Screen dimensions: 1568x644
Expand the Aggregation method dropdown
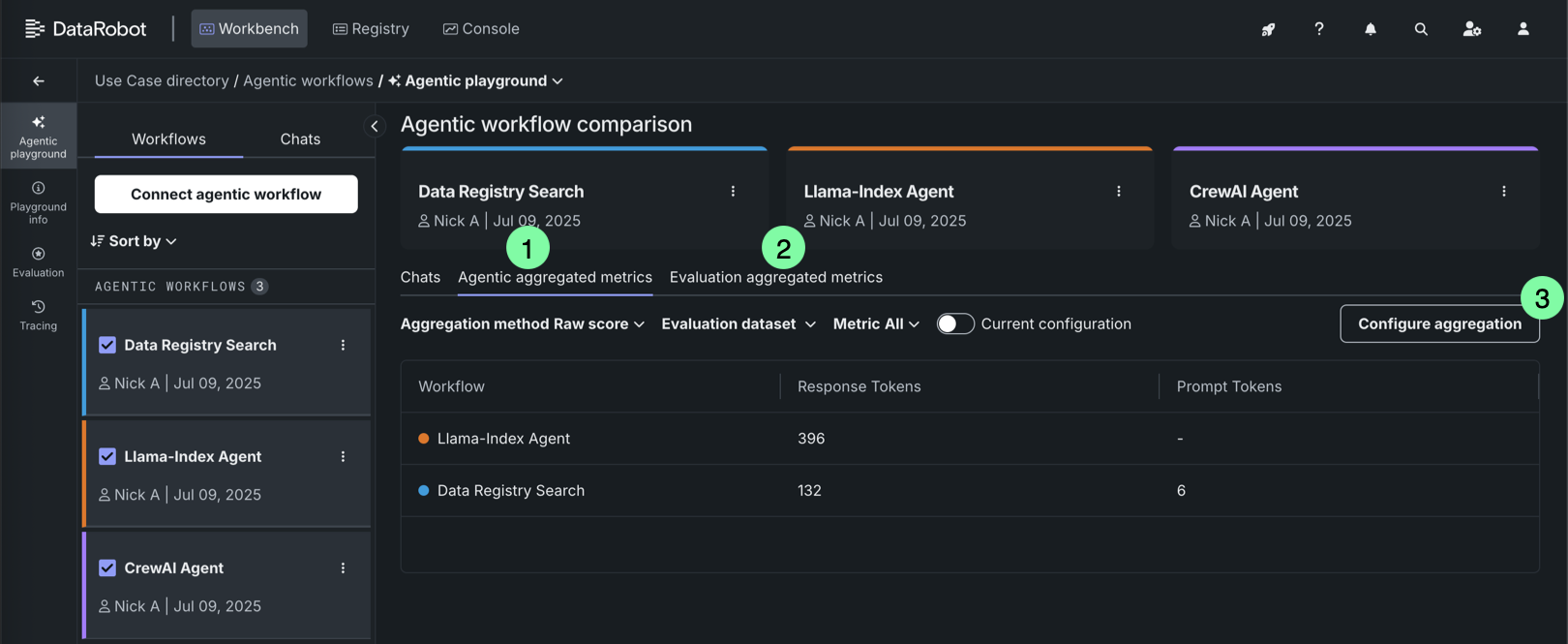pyautogui.click(x=523, y=324)
